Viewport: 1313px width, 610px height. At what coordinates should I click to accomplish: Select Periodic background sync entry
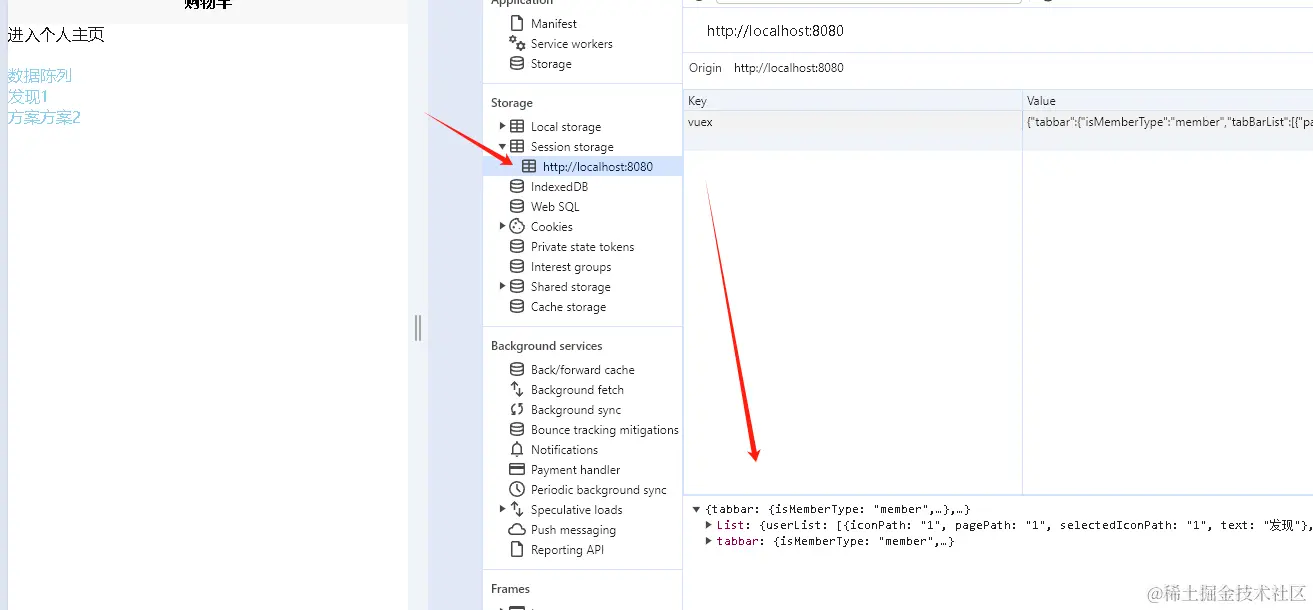click(x=599, y=489)
